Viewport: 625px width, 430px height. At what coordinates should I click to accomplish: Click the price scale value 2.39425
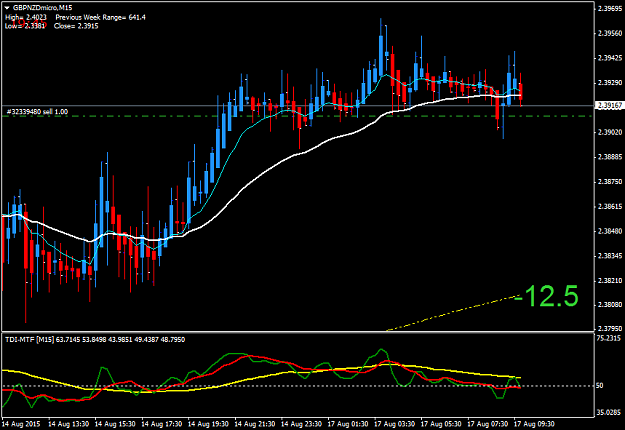(x=610, y=58)
